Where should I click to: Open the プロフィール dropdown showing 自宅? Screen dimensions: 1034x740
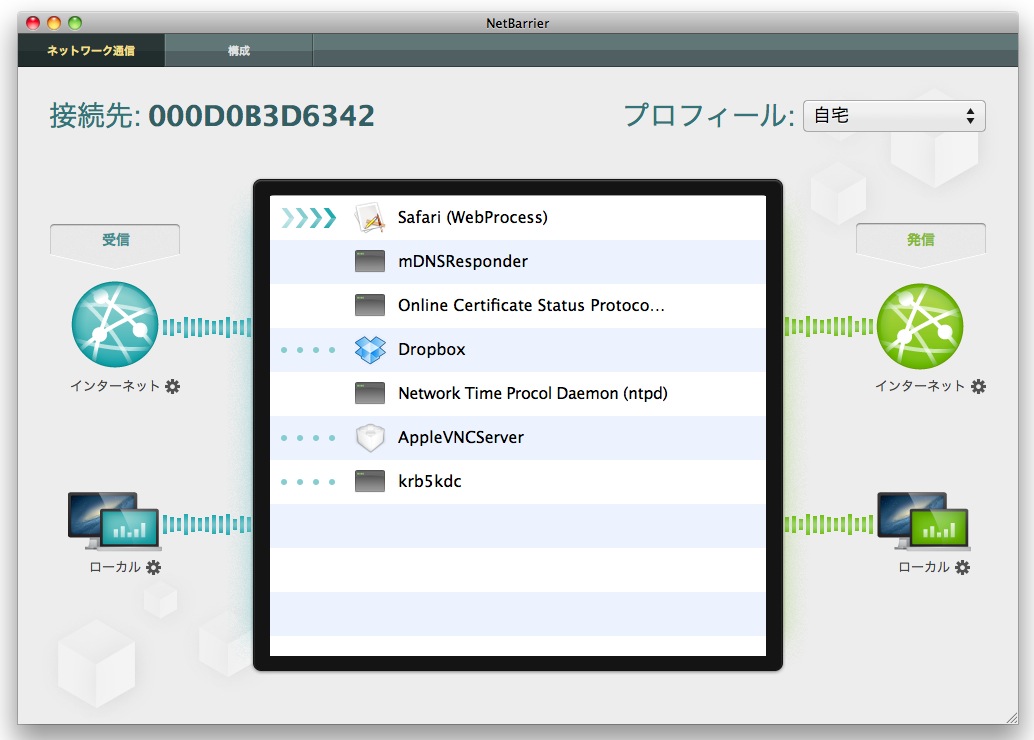click(894, 116)
